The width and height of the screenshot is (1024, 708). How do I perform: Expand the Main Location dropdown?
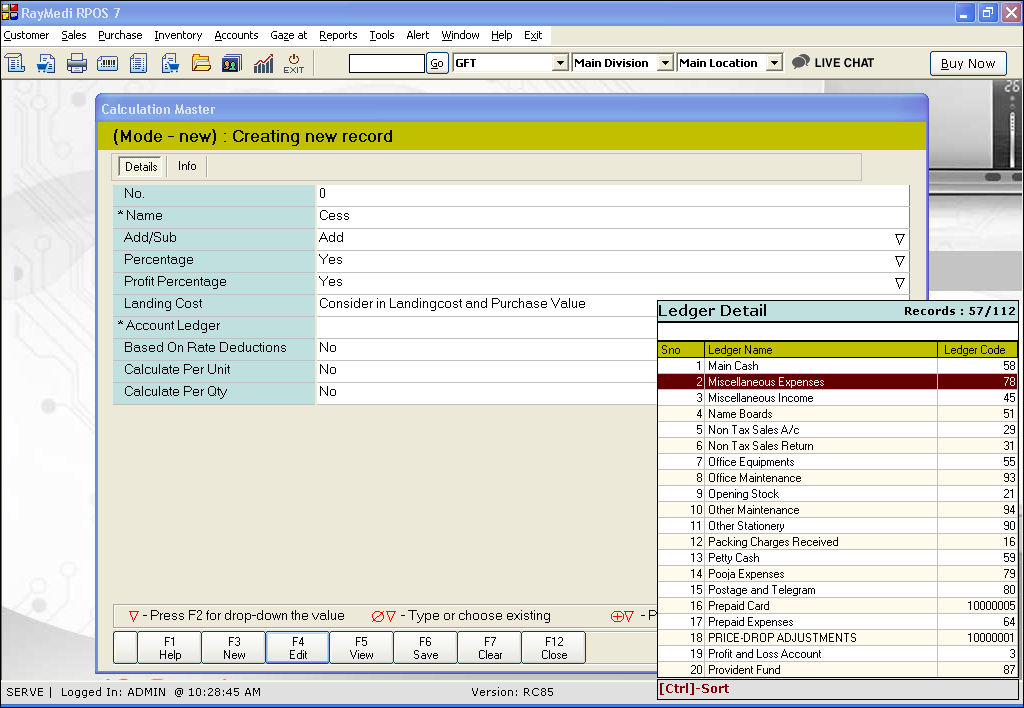click(x=773, y=63)
